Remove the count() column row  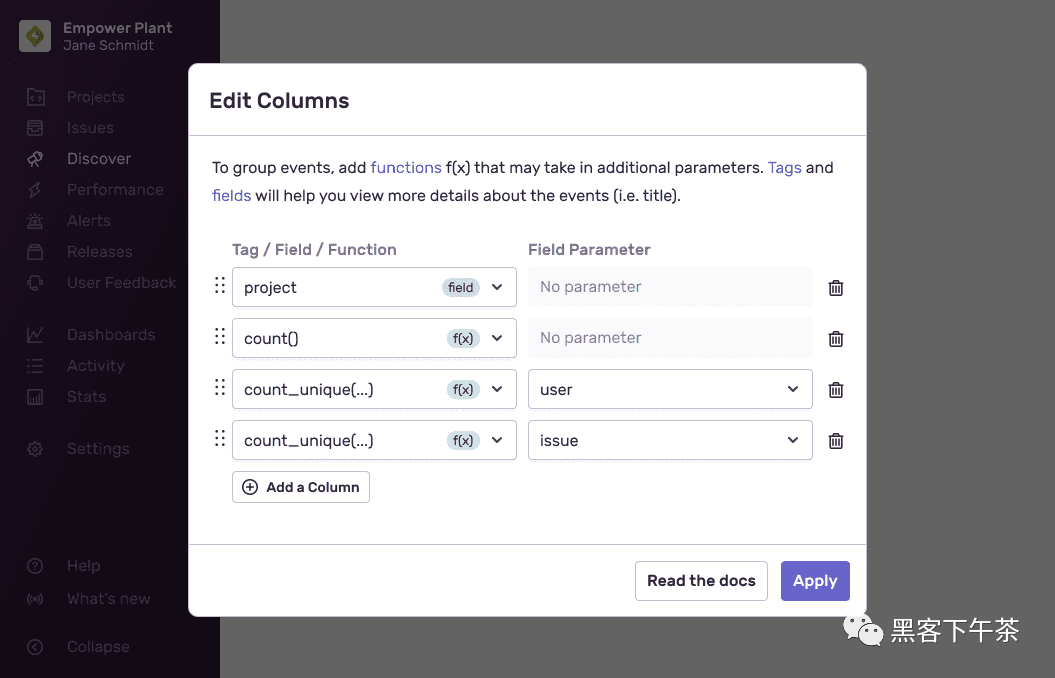(x=836, y=339)
